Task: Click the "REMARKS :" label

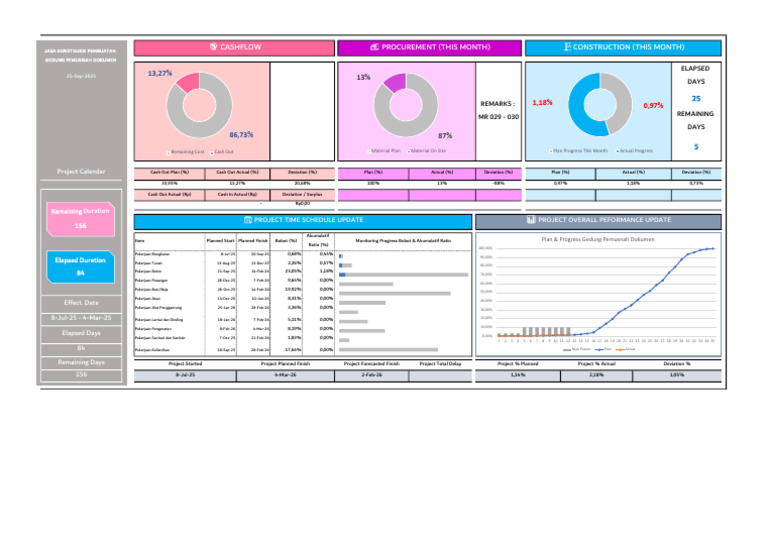Action: pyautogui.click(x=498, y=104)
